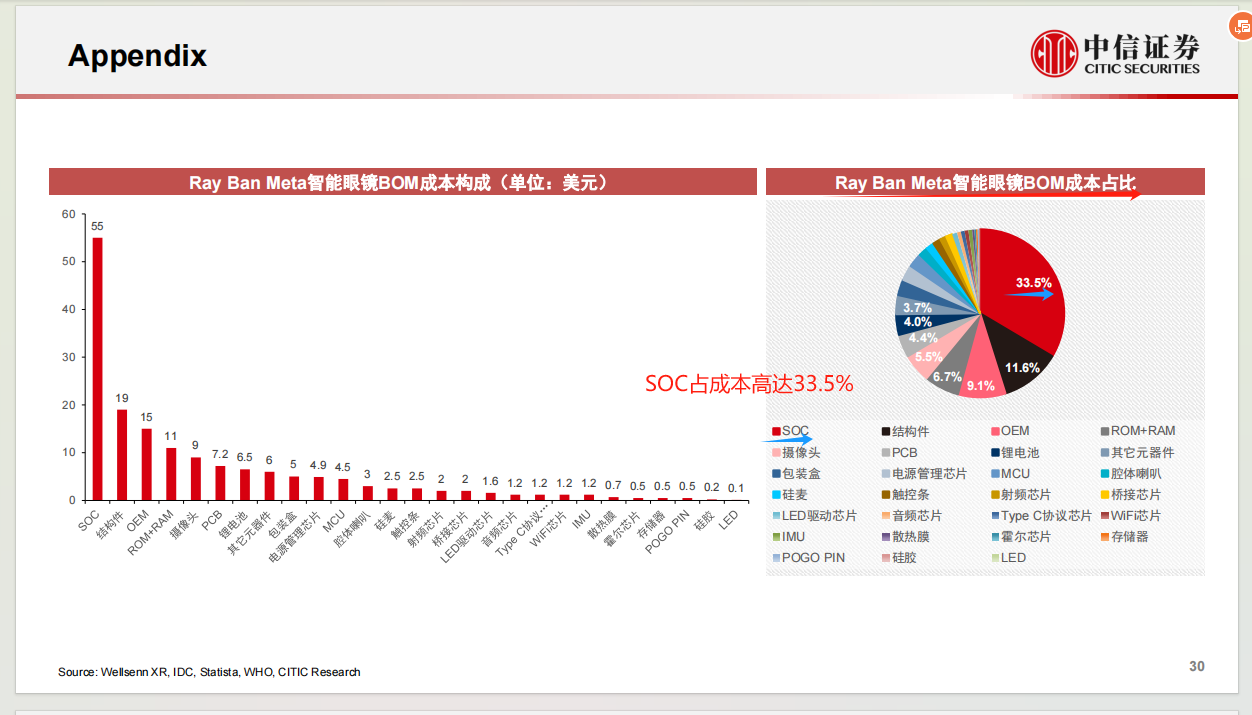Click the legend text 存储器

click(x=1130, y=537)
